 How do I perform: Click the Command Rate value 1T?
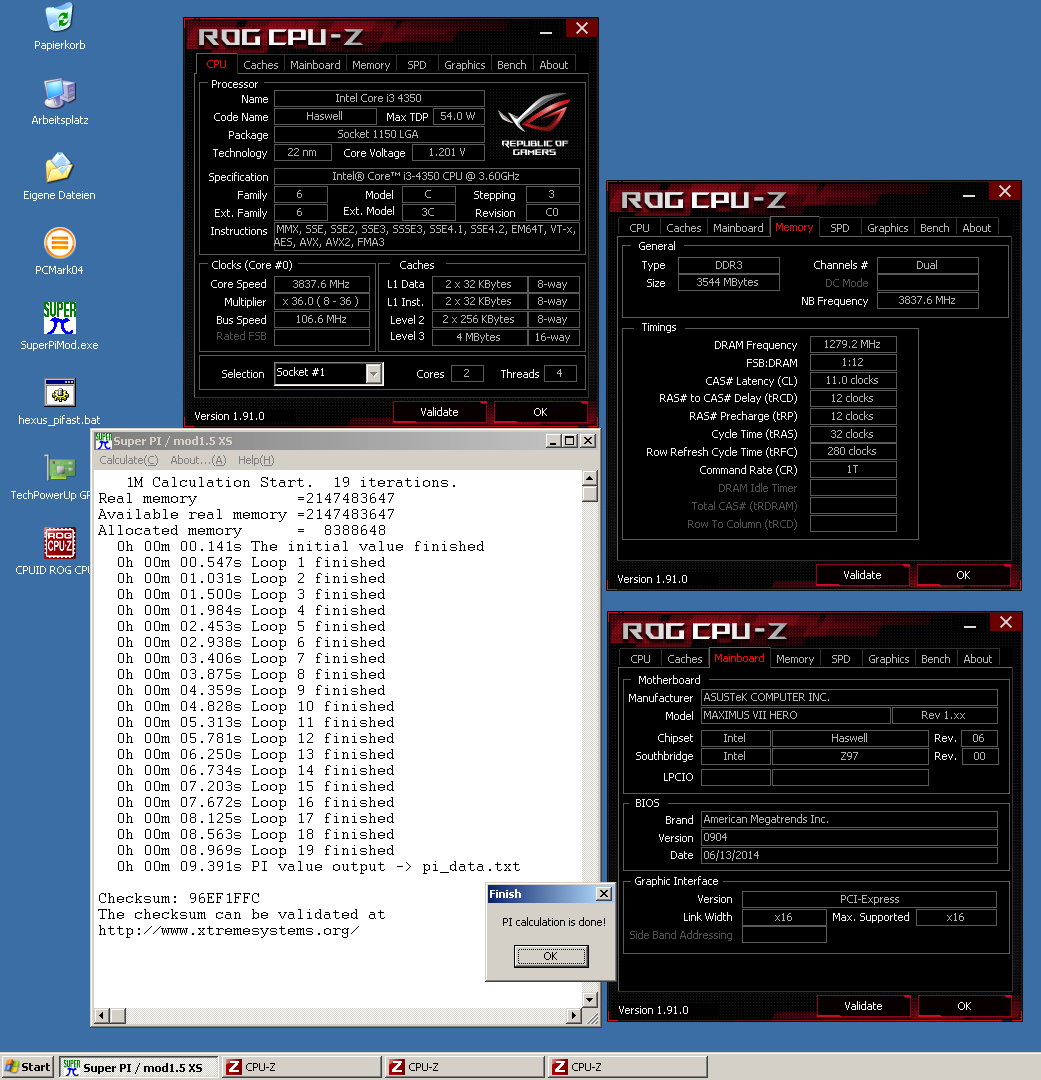[852, 470]
